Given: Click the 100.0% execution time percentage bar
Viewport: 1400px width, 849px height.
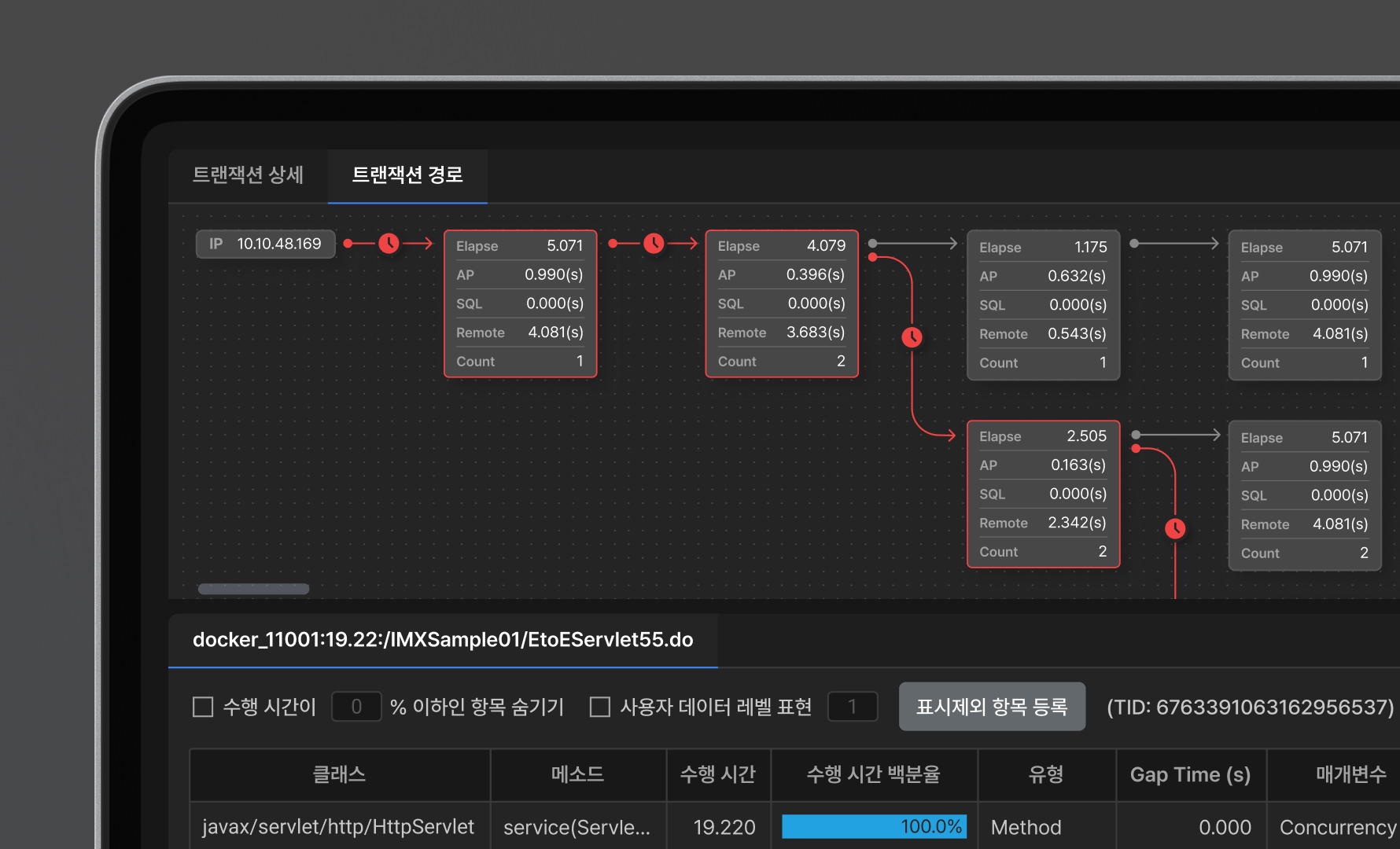Looking at the screenshot, I should tap(874, 827).
